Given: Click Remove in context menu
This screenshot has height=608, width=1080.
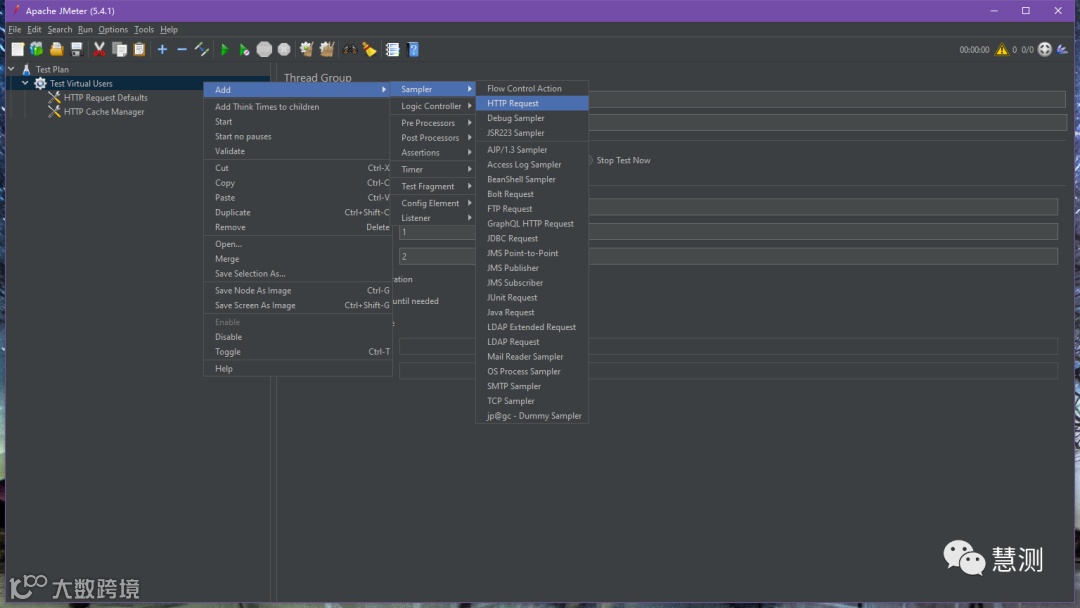Looking at the screenshot, I should [x=298, y=227].
